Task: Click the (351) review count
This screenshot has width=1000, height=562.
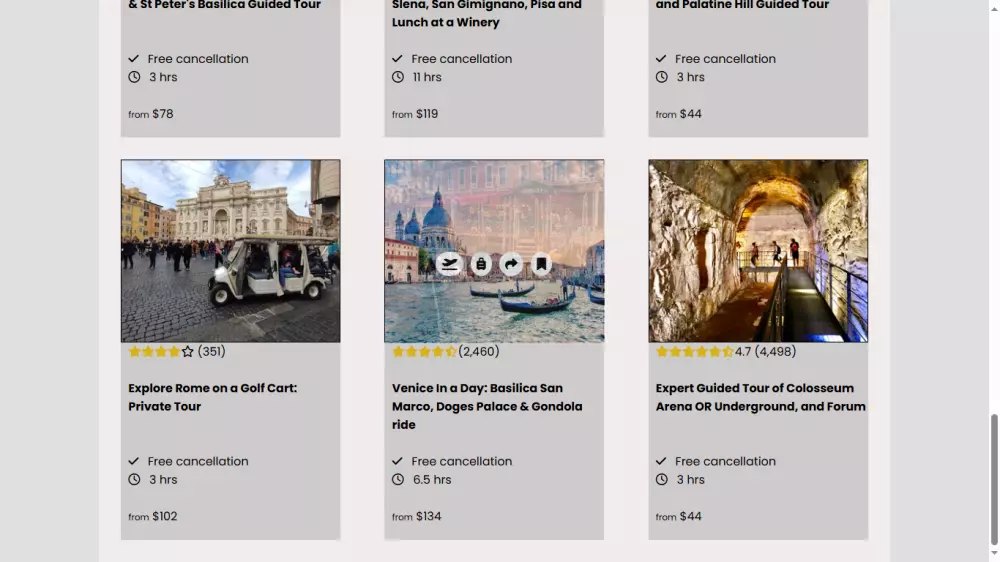Action: coord(211,352)
